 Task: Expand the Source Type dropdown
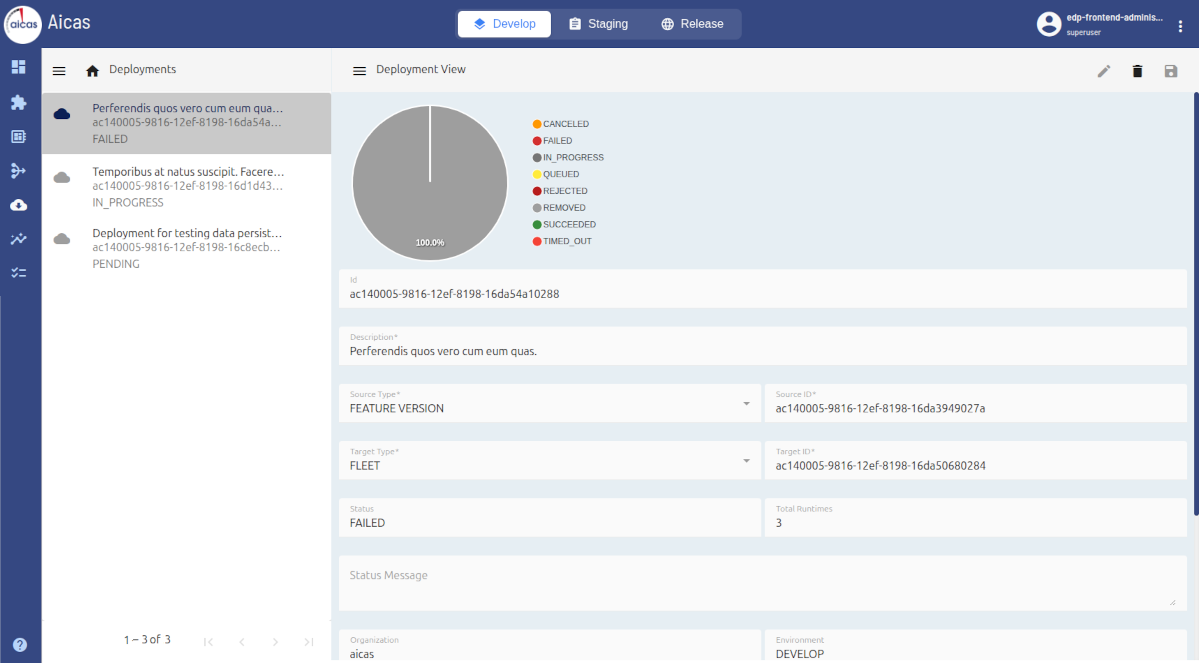746,404
